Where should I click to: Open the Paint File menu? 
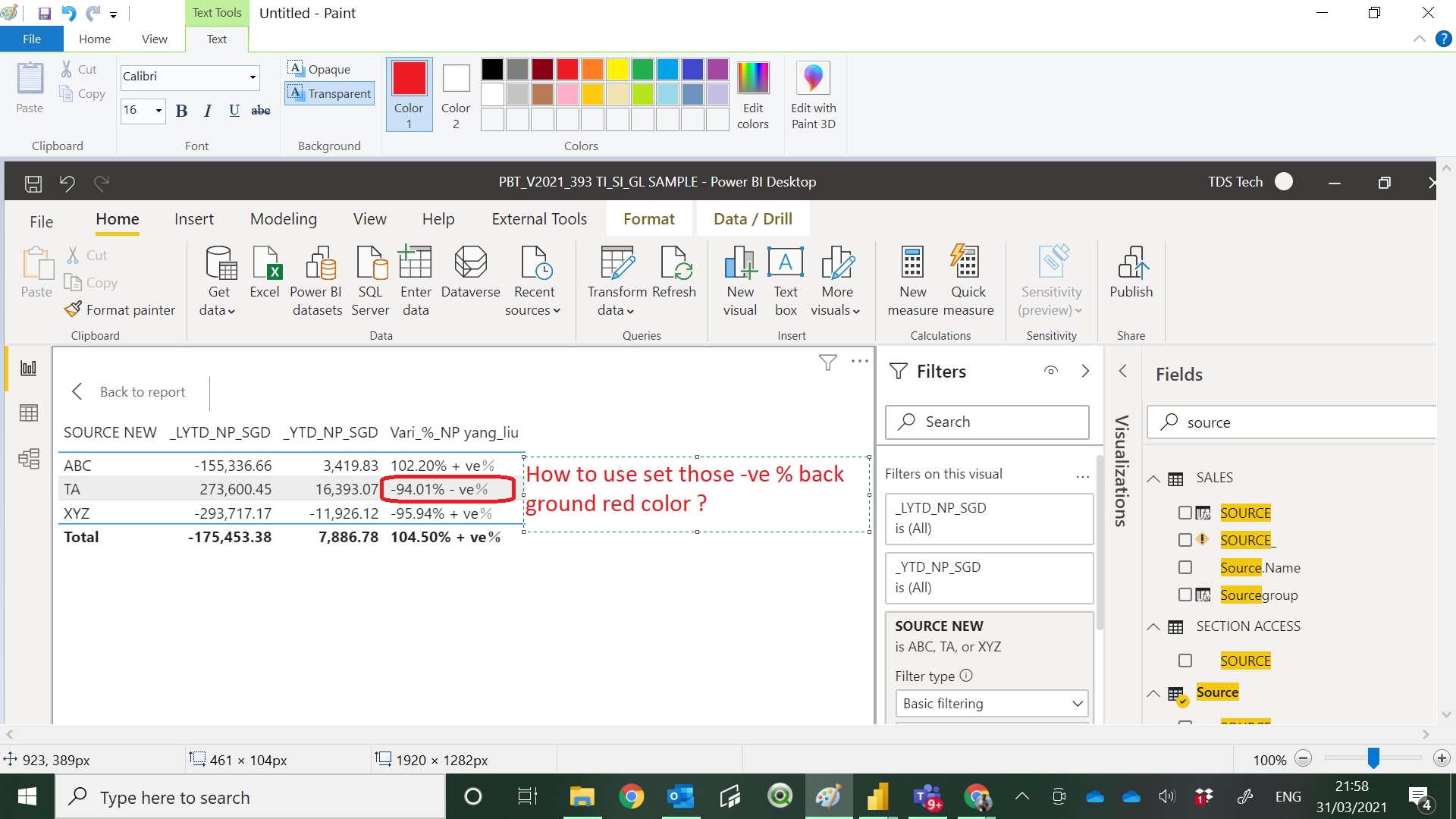pyautogui.click(x=32, y=39)
